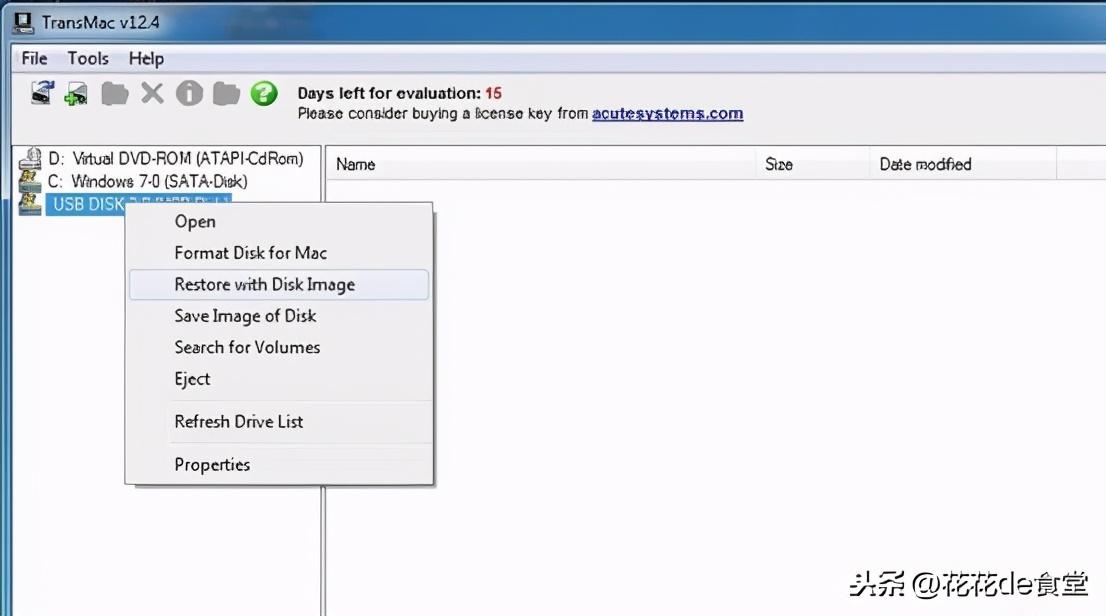The width and height of the screenshot is (1106, 616).
Task: Click the open disk image toolbar icon
Action: 42,93
